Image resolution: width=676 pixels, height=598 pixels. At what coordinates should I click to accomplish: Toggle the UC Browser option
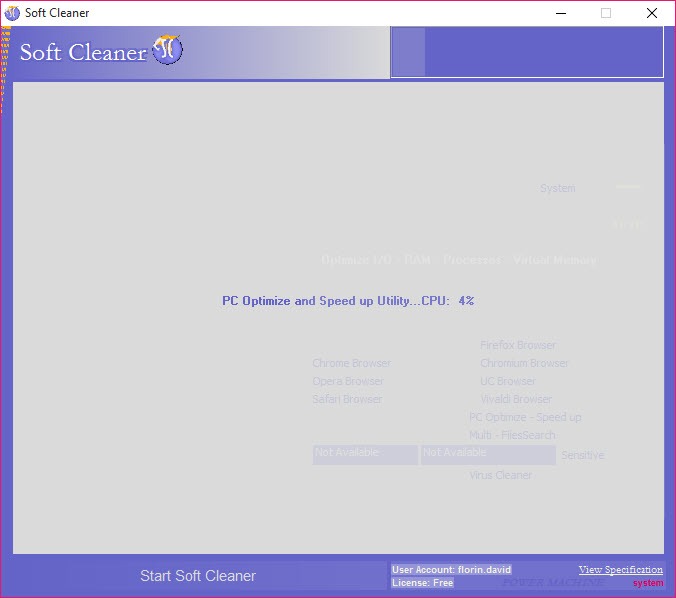pyautogui.click(x=507, y=382)
